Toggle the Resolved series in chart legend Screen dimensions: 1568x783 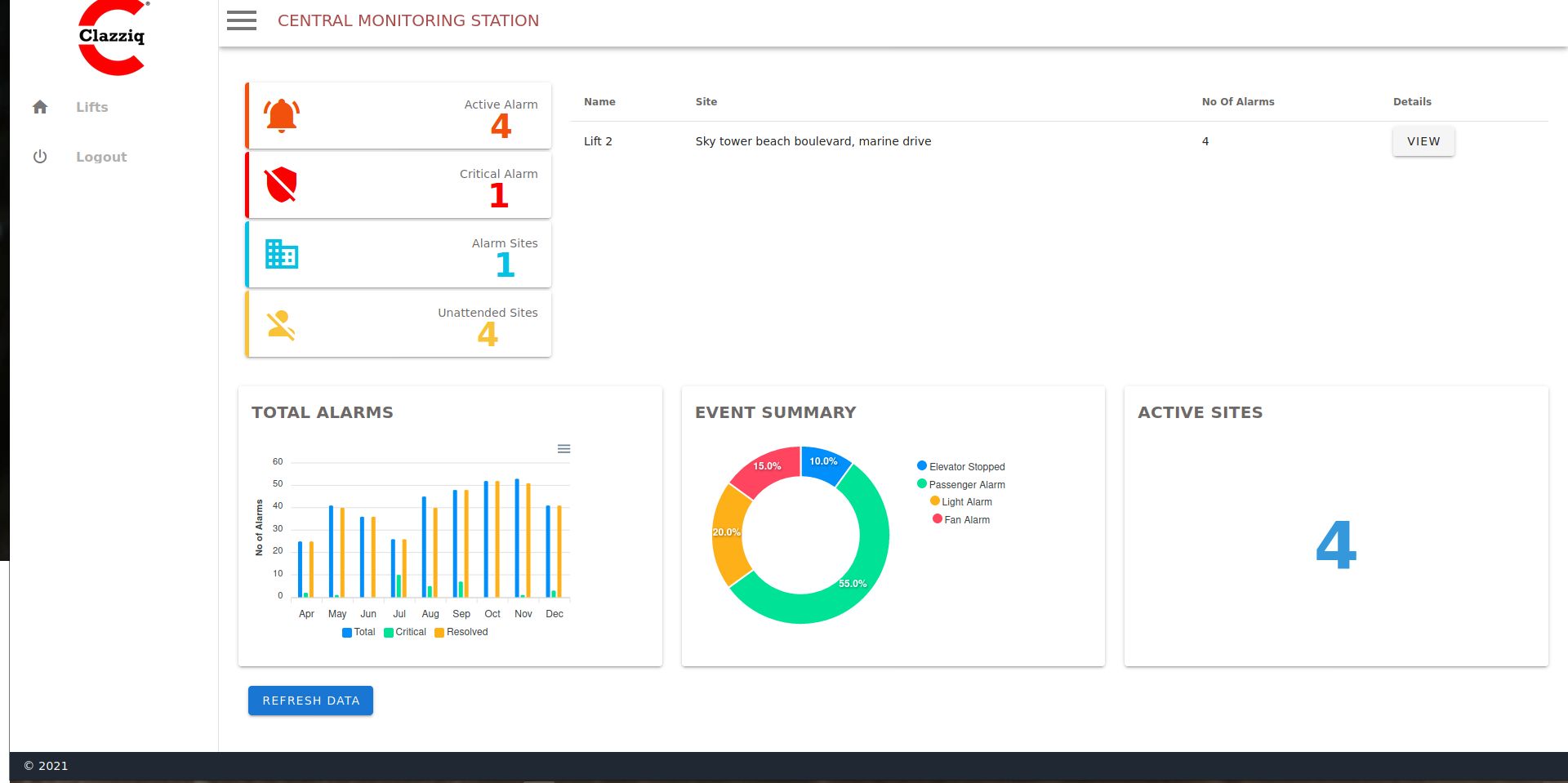(x=461, y=632)
